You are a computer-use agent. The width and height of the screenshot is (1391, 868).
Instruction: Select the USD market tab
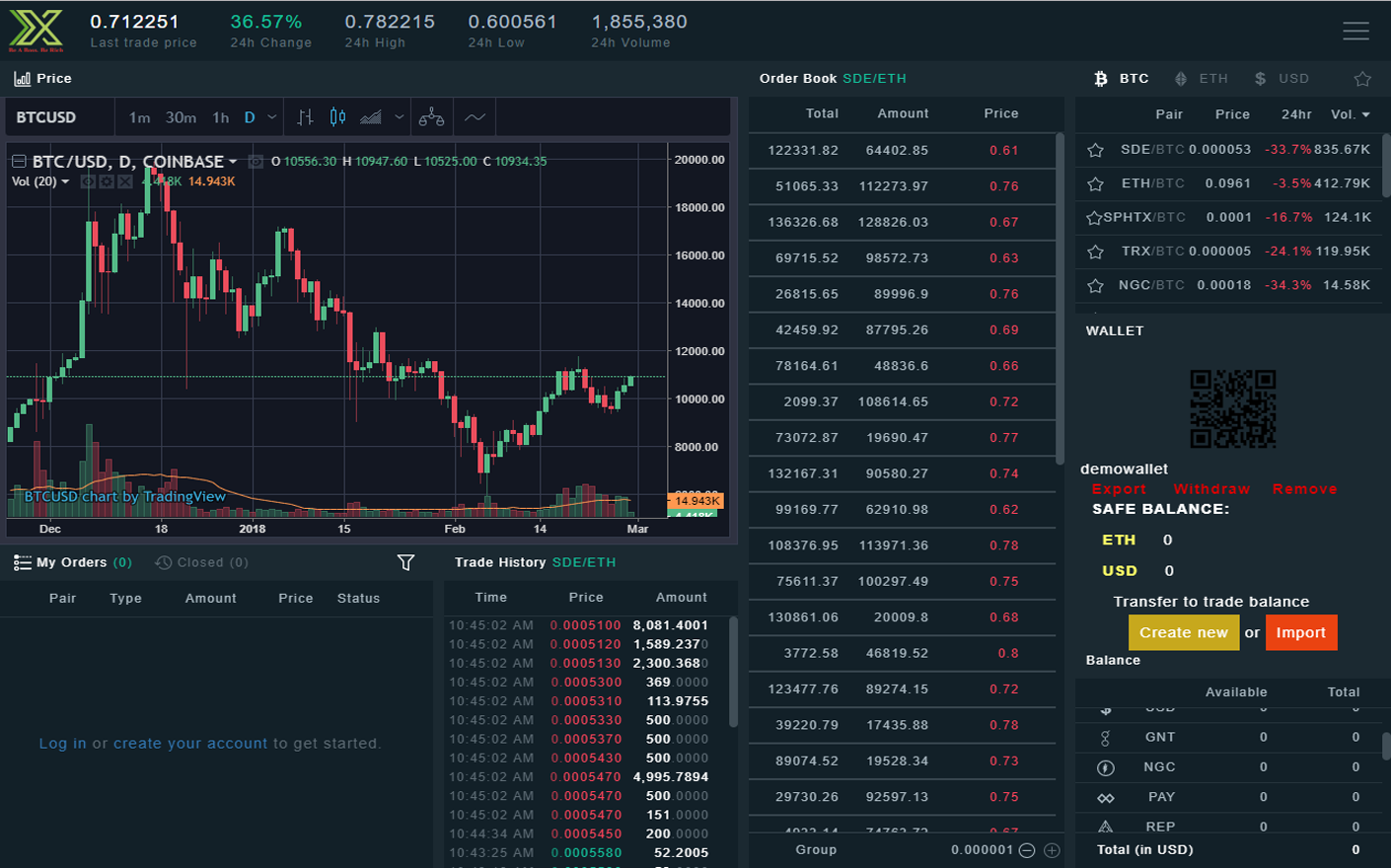1293,79
